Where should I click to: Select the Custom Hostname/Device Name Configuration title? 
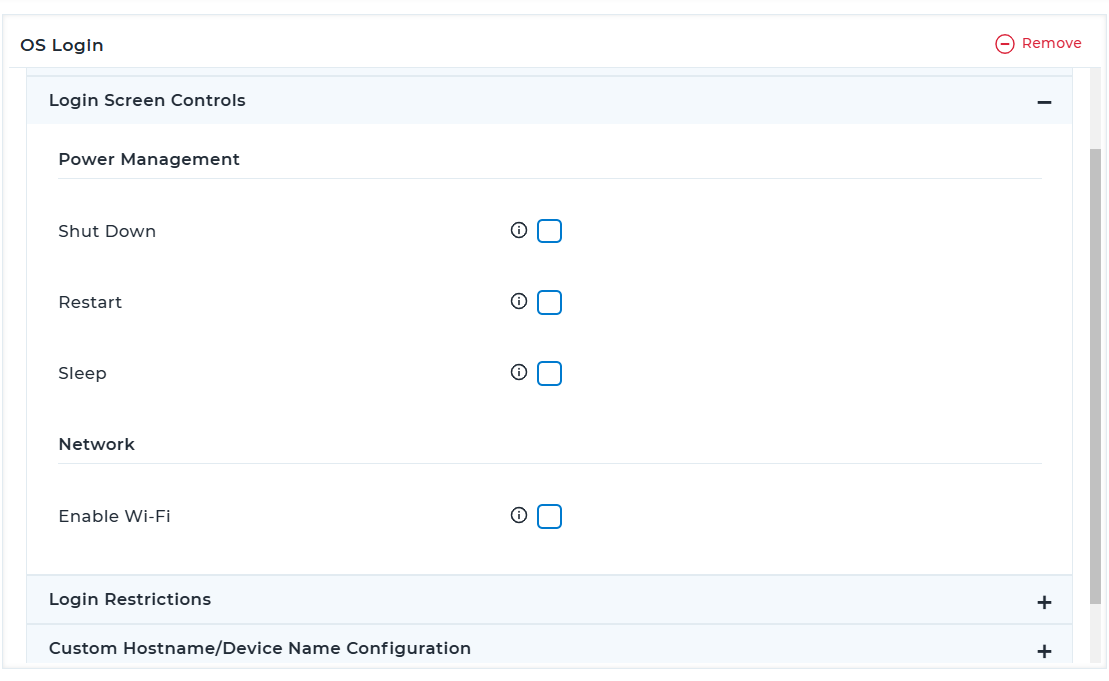[260, 648]
